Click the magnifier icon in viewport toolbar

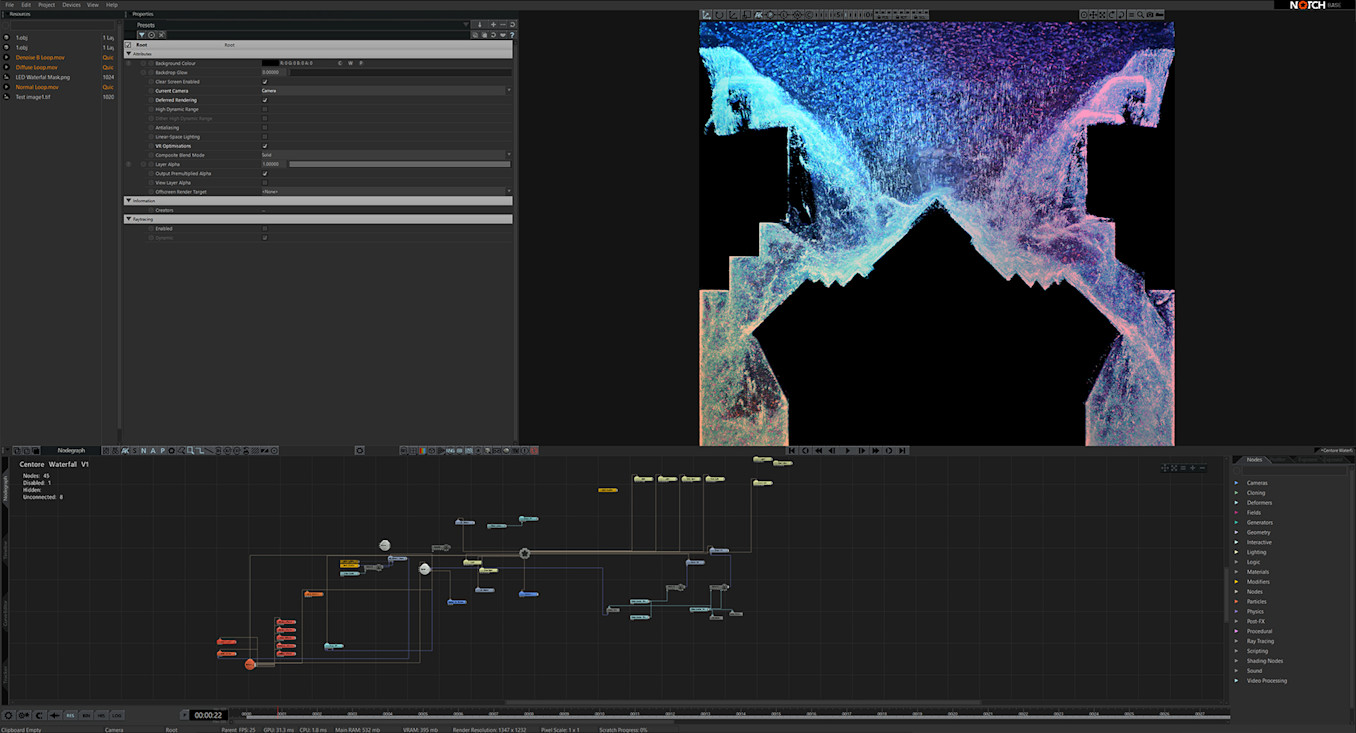(1139, 15)
